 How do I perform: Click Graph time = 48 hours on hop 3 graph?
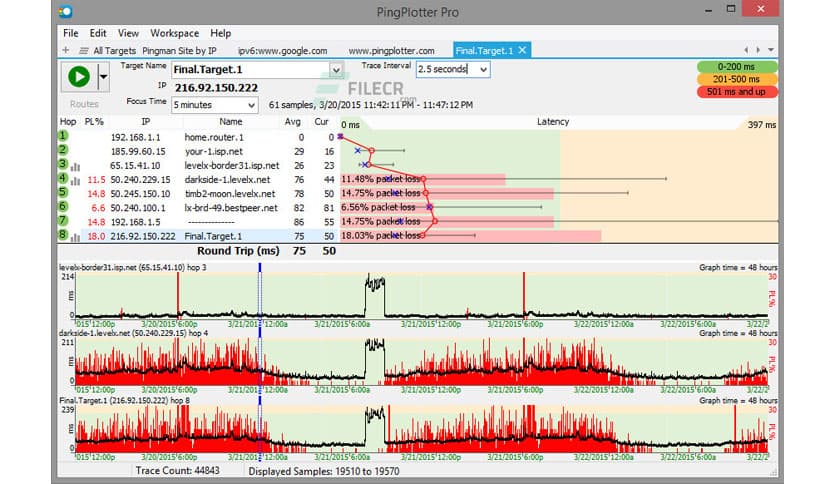pos(738,267)
